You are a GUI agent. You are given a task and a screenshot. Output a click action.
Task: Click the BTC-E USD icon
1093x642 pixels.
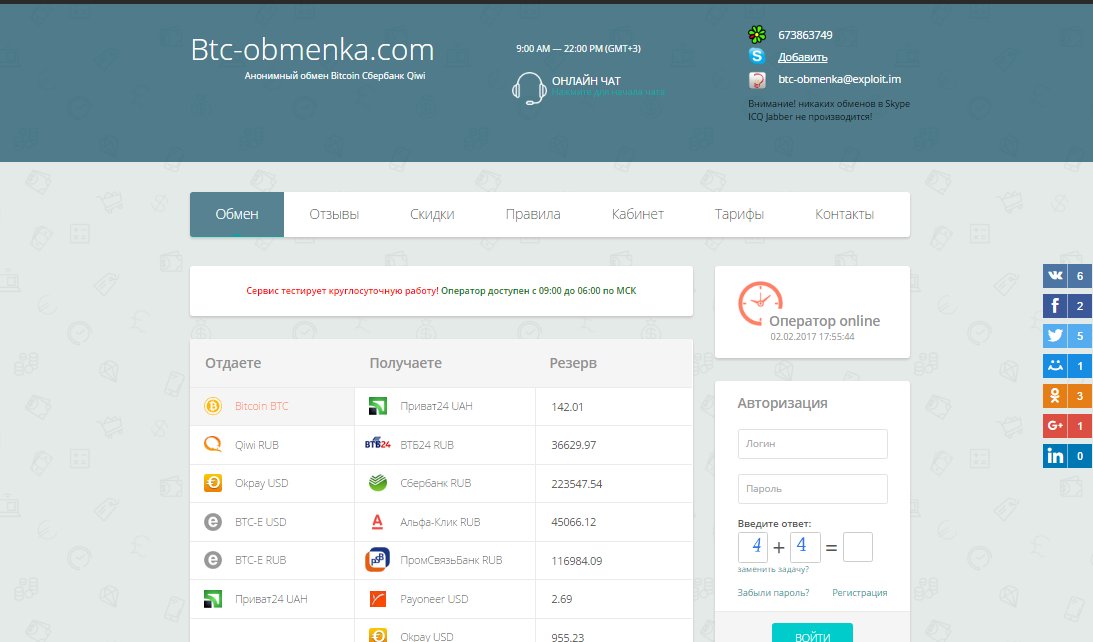coord(213,521)
